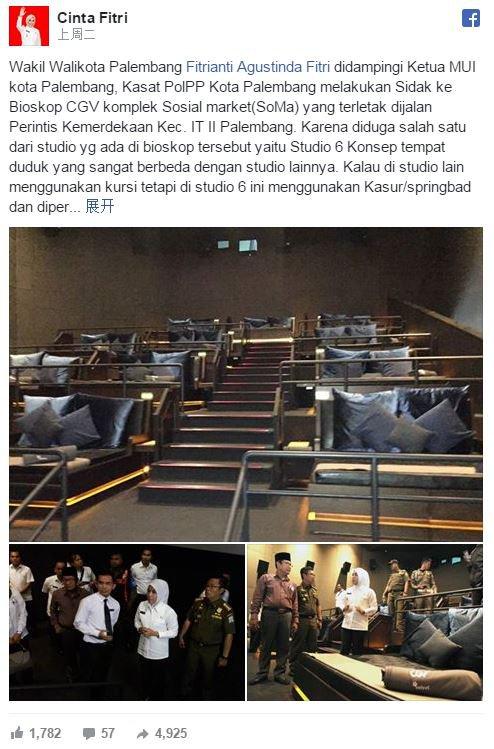This screenshot has width=494, height=749.
Task: Click the share arrow icon
Action: (x=143, y=733)
